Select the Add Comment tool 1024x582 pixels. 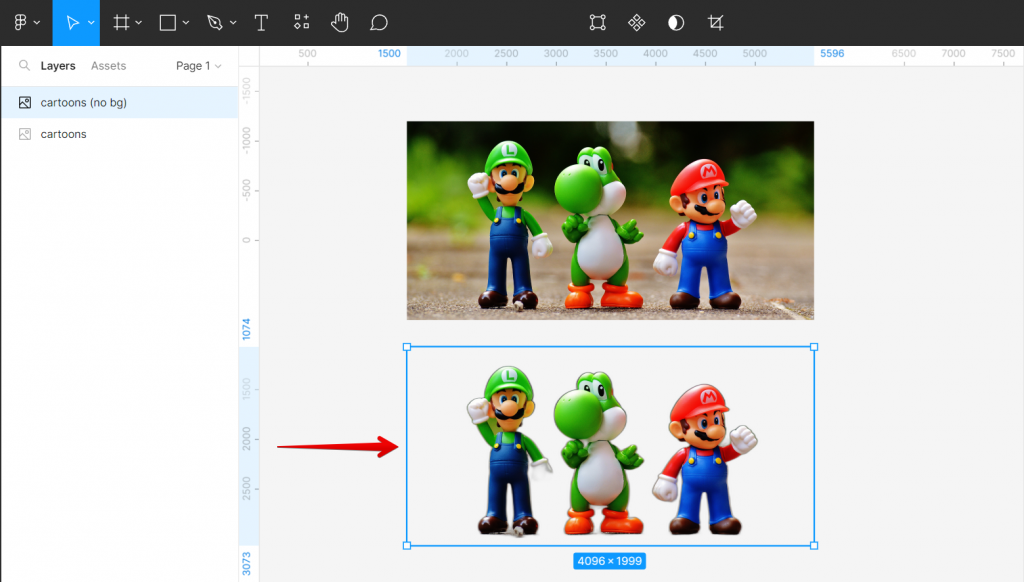coord(378,22)
